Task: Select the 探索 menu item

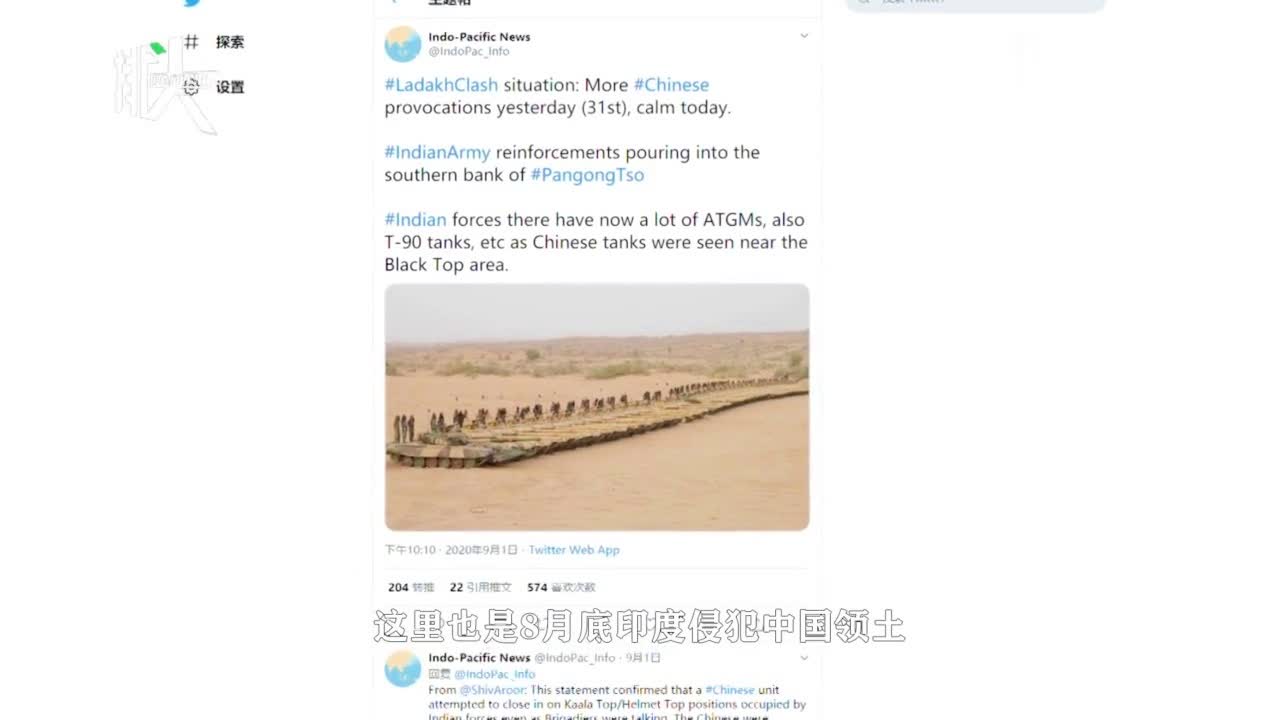Action: pos(230,42)
